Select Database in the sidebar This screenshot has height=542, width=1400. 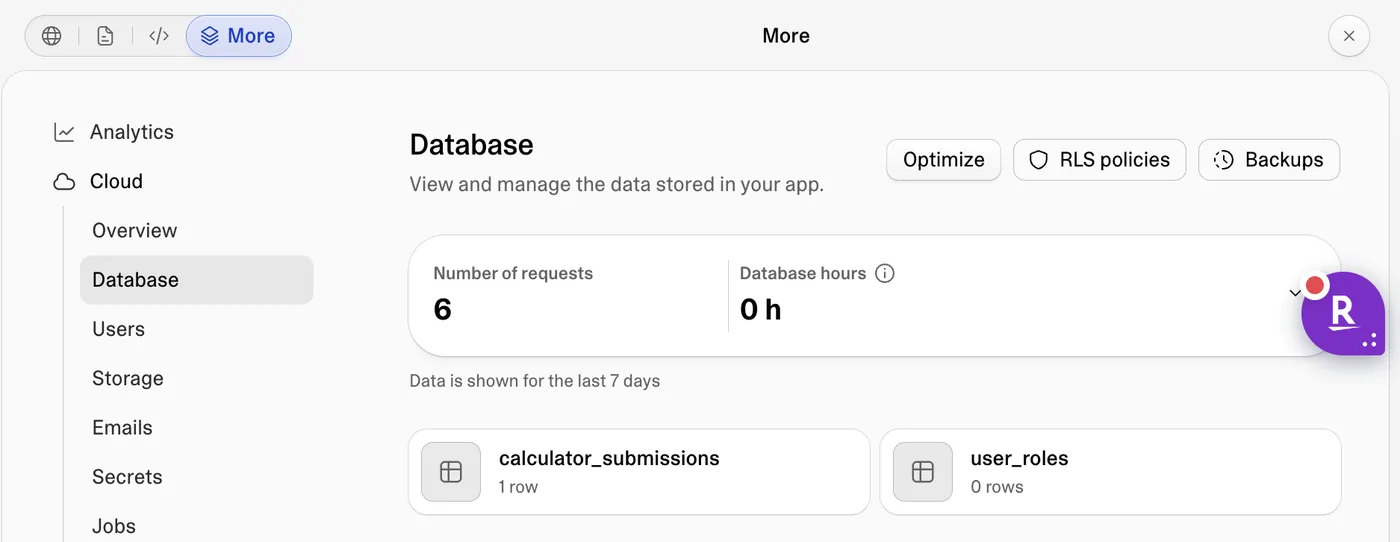click(x=197, y=280)
